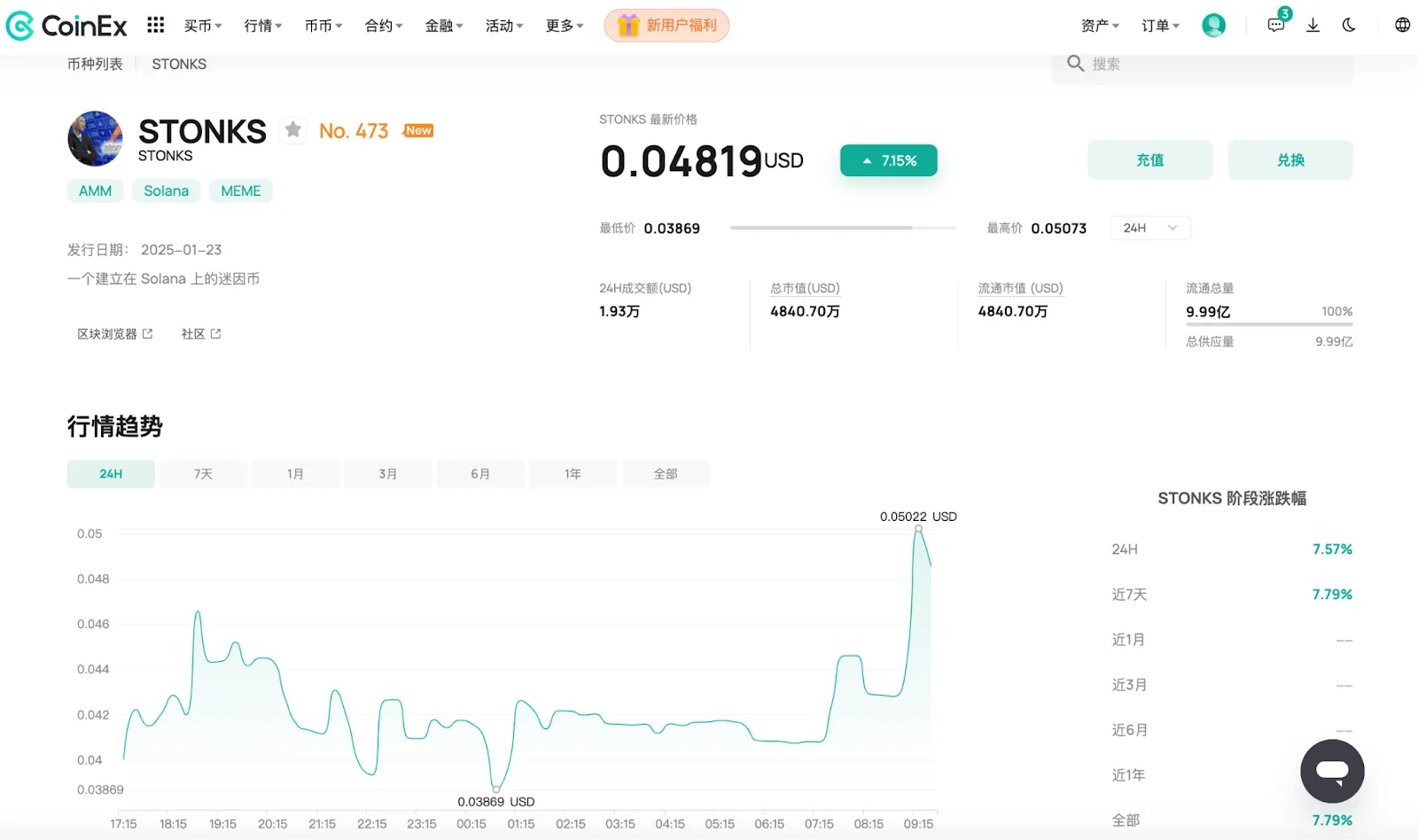Open the user profile avatar
This screenshot has width=1418, height=840.
(x=1213, y=26)
